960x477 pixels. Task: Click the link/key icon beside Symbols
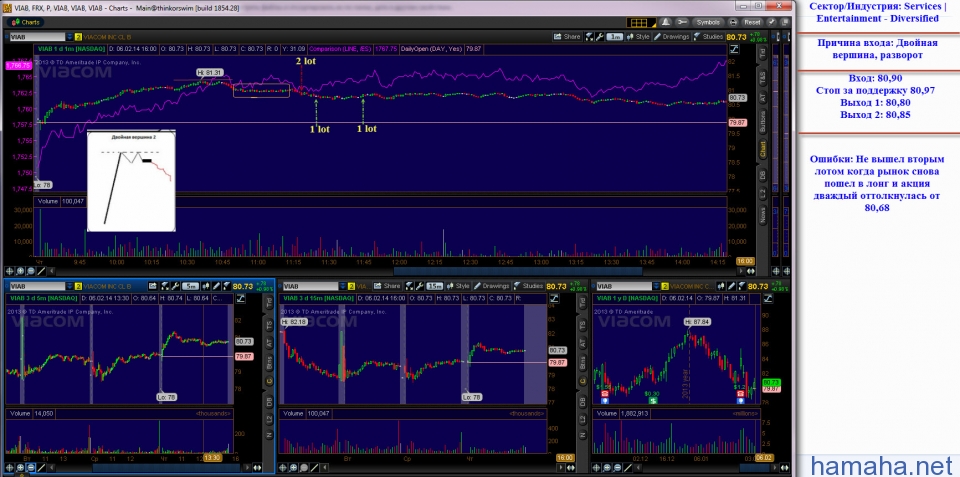(x=682, y=23)
